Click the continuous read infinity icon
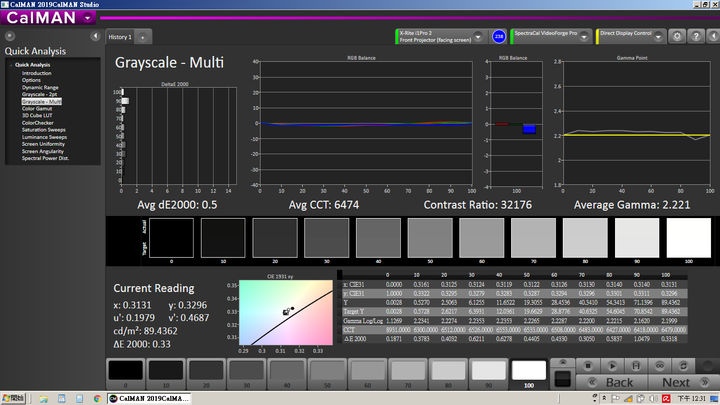This screenshot has height=405, width=720. pos(659,366)
